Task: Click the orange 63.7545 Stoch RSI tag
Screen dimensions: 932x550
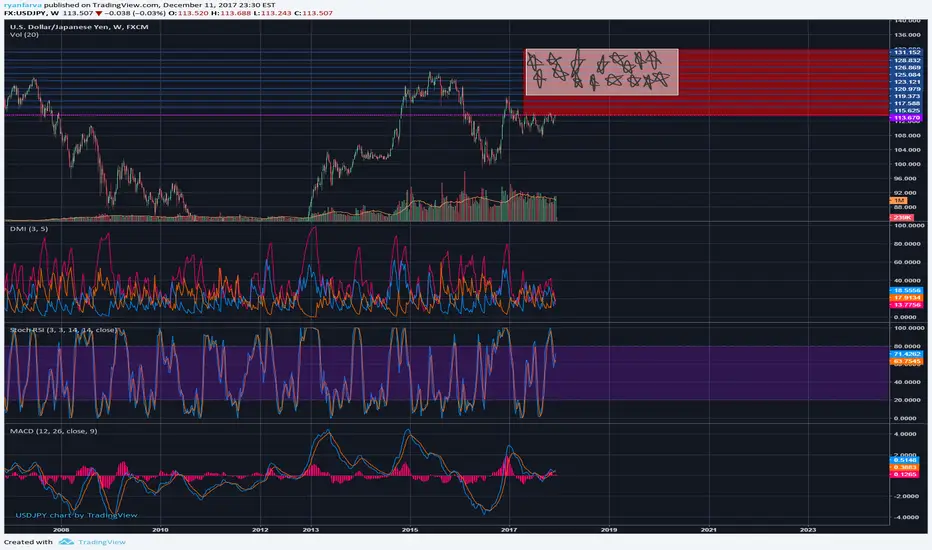Action: point(906,361)
